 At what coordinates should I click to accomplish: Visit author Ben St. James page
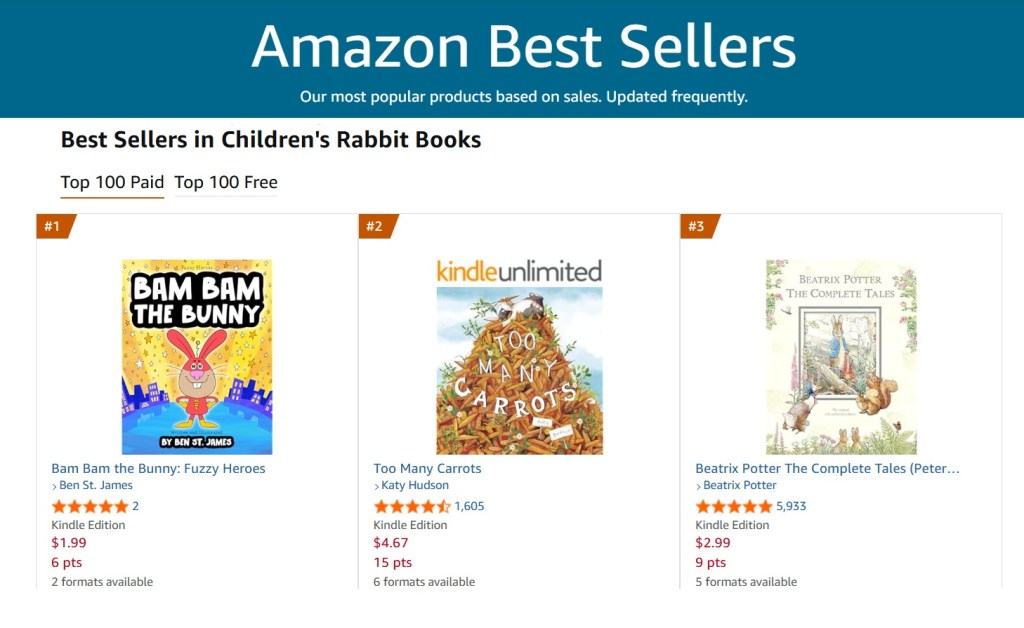click(95, 486)
